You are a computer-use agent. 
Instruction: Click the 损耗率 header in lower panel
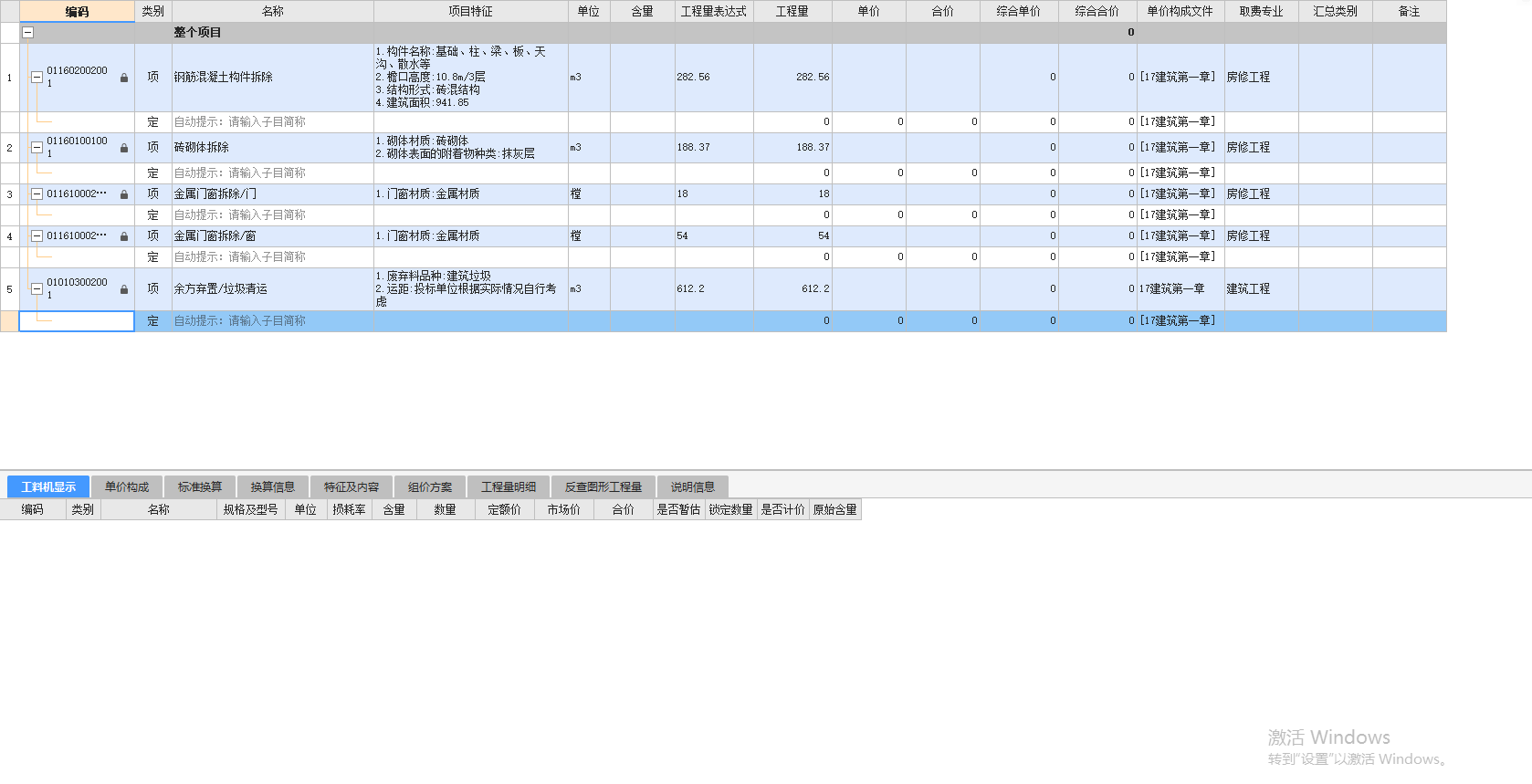(350, 509)
